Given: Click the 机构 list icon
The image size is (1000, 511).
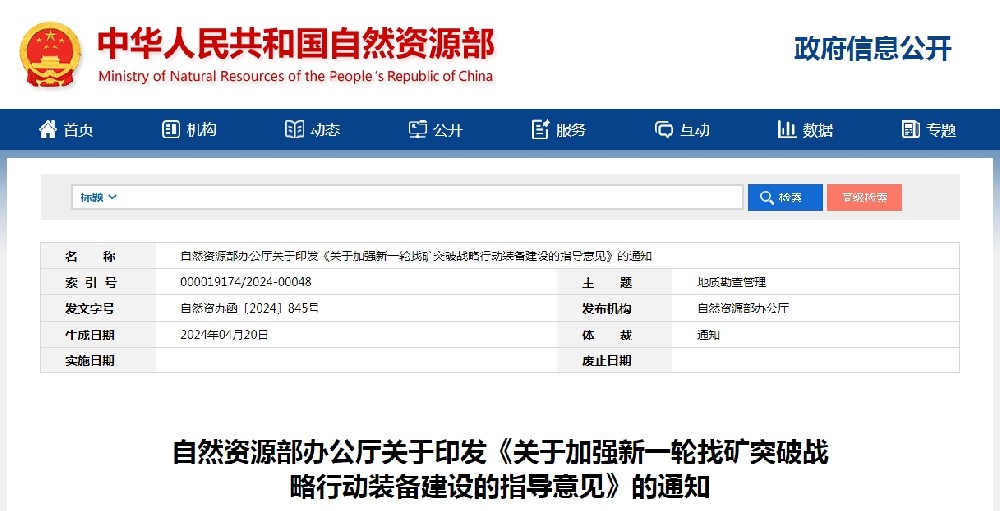Looking at the screenshot, I should tap(171, 130).
